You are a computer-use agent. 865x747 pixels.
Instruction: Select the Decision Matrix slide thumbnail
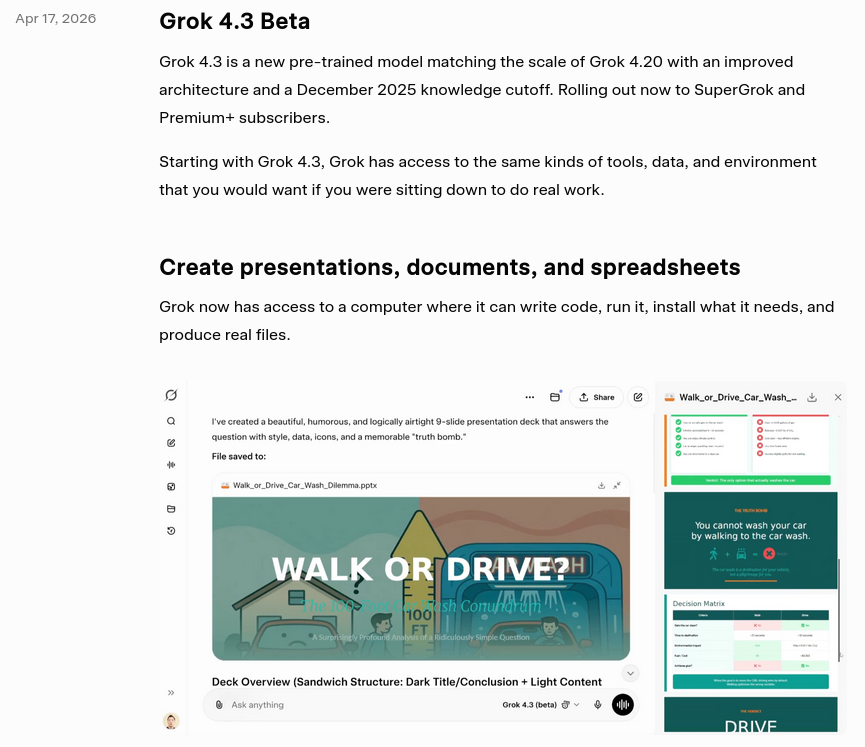pos(750,643)
